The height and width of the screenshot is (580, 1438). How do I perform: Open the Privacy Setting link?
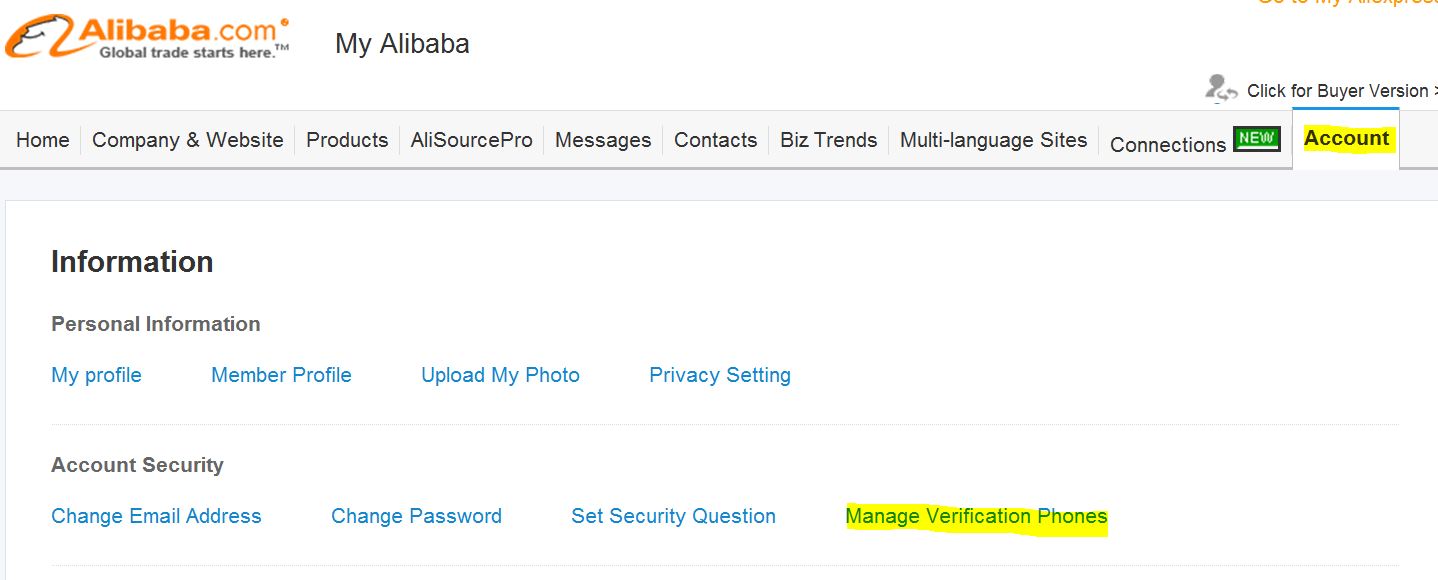click(720, 375)
